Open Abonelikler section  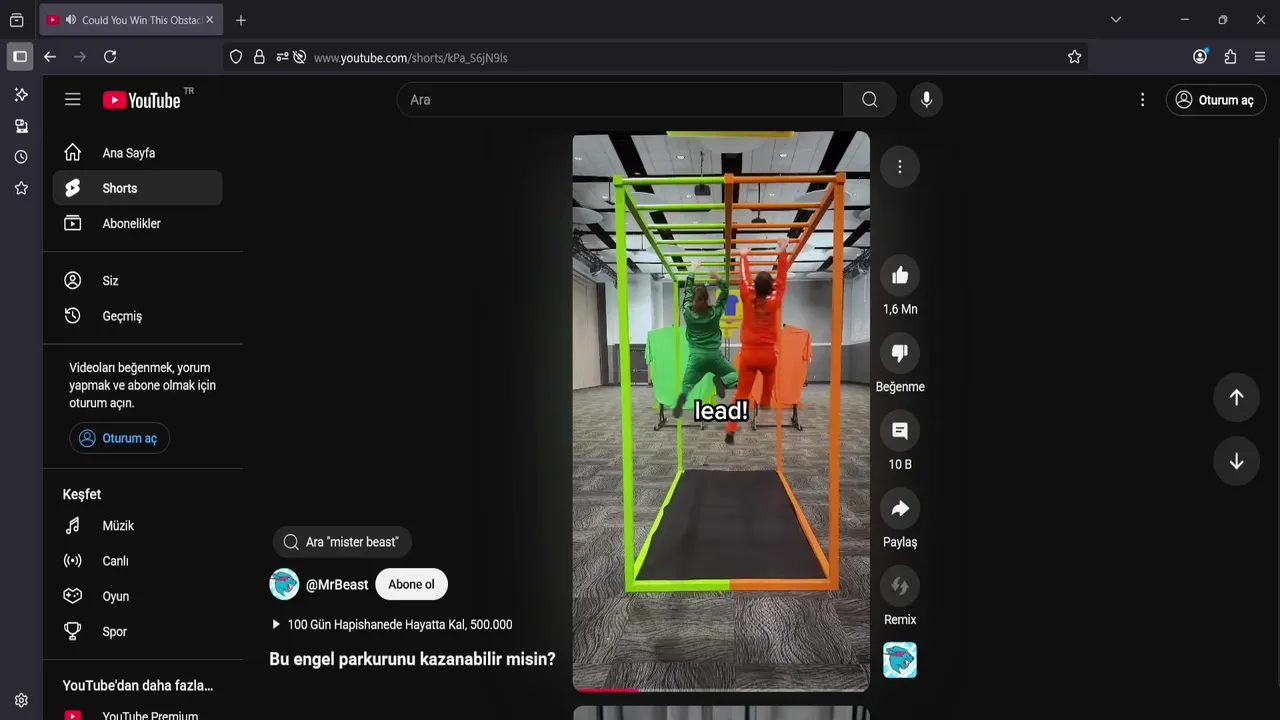coord(137,223)
